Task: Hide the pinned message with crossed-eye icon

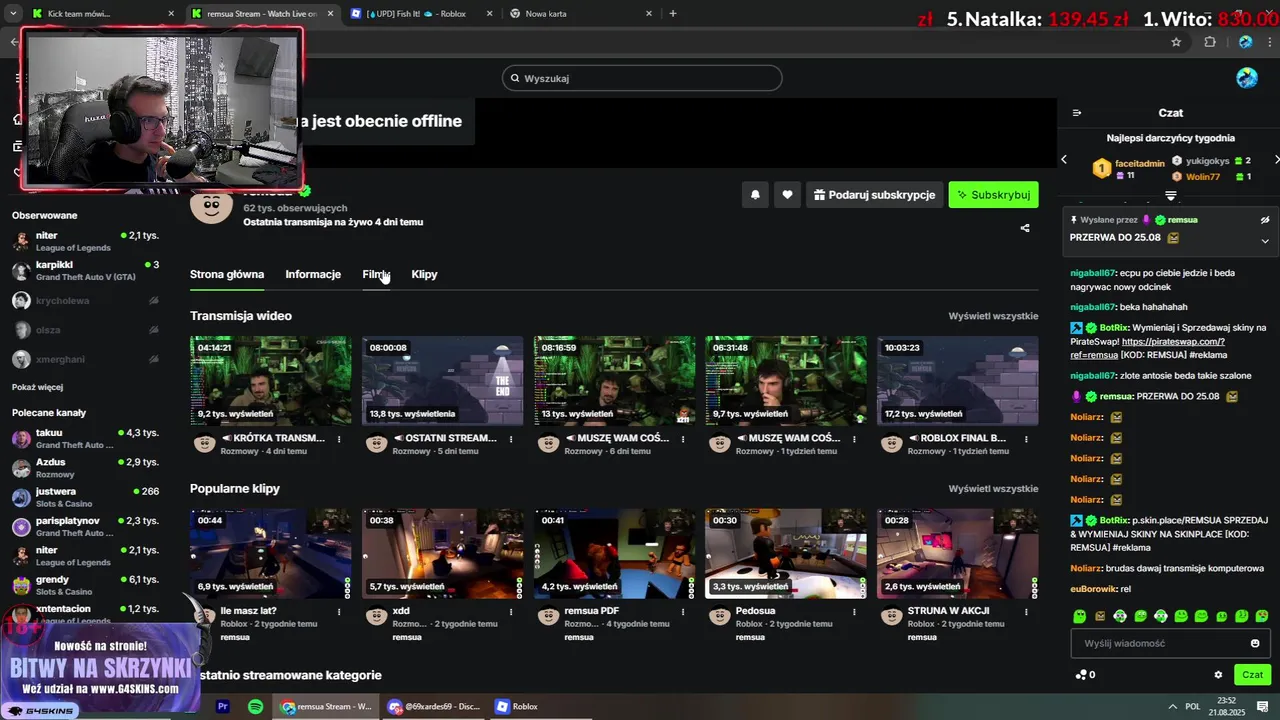Action: click(1264, 220)
